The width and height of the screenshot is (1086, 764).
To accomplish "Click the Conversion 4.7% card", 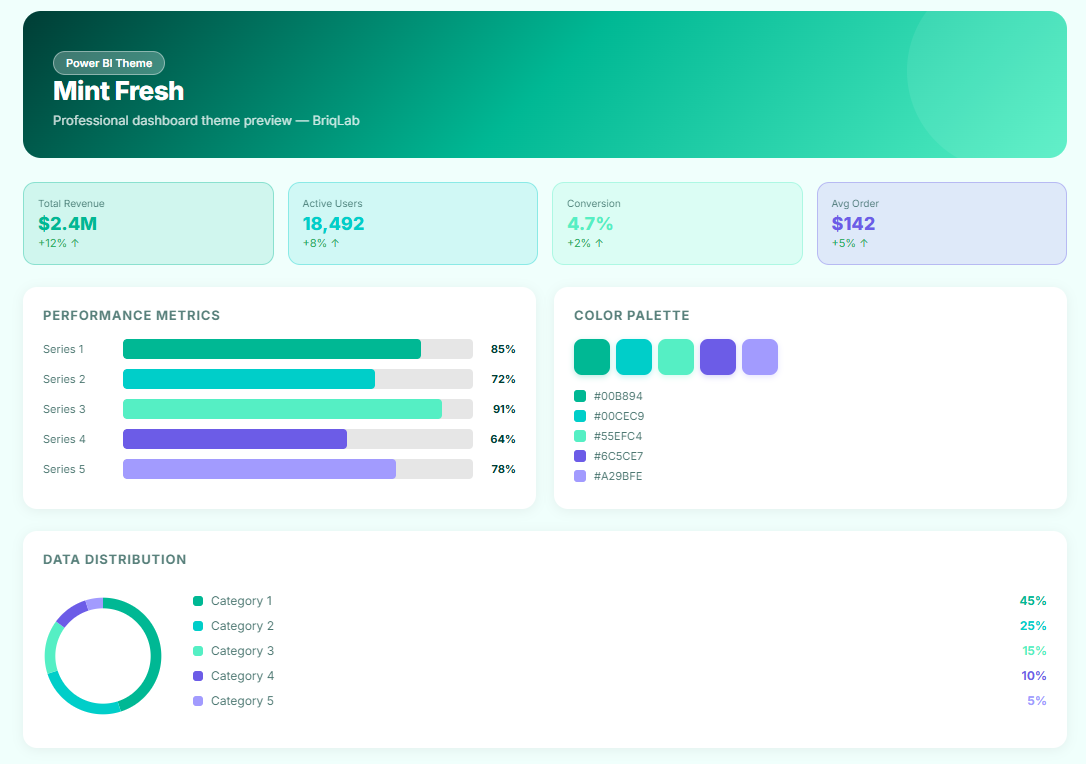I will [677, 223].
